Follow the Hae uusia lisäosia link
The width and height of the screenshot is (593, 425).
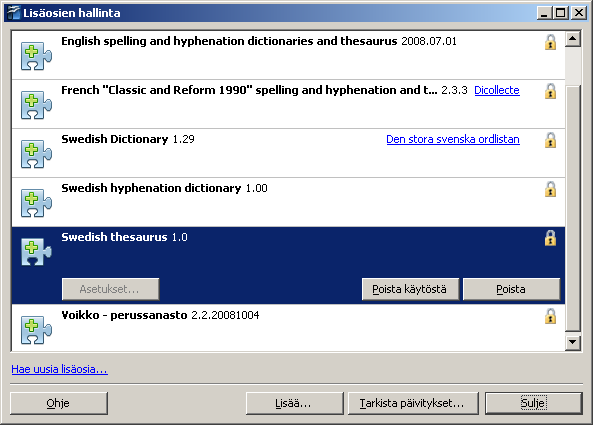[59, 369]
